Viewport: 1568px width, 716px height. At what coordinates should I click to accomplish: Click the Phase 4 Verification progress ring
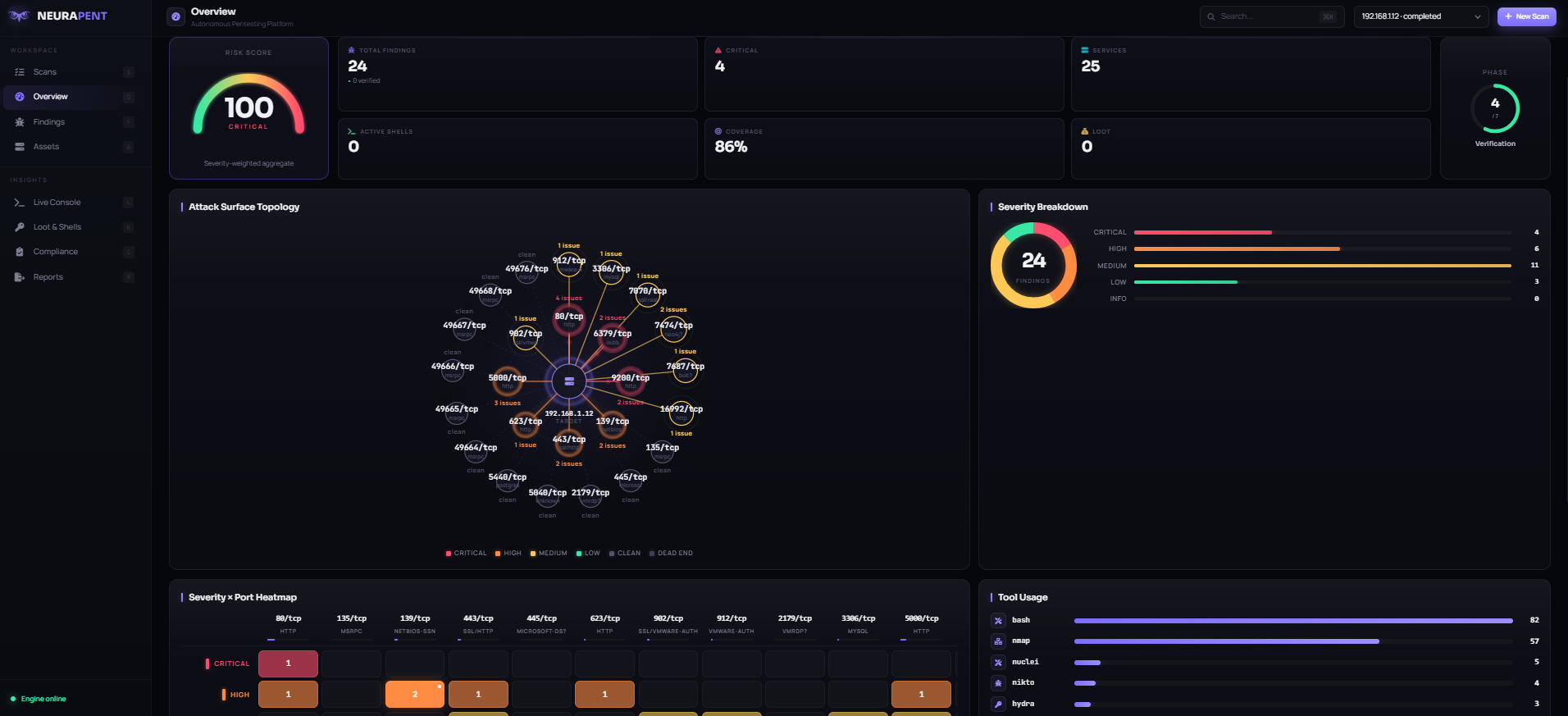tap(1495, 107)
